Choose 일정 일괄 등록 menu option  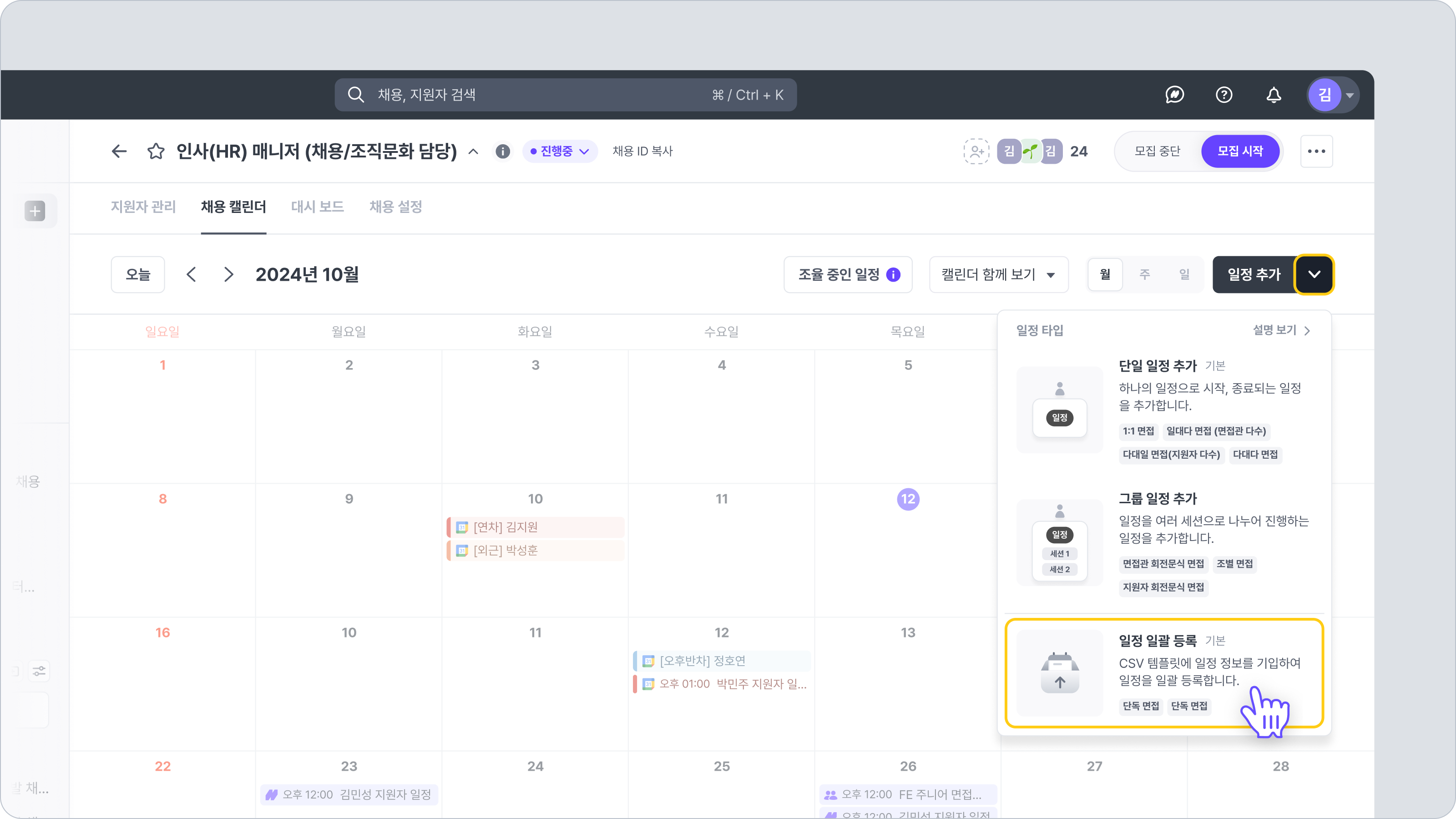pyautogui.click(x=1164, y=672)
